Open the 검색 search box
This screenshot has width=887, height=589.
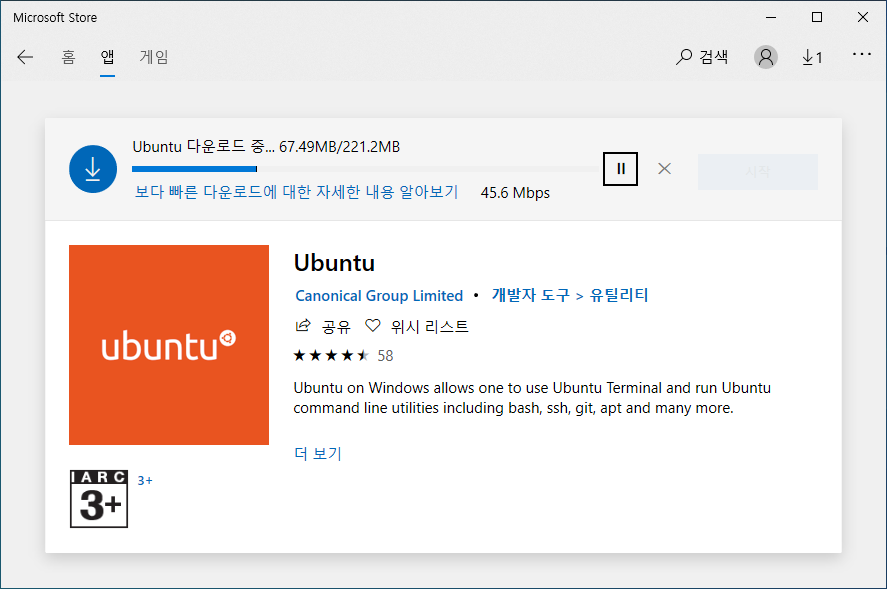[701, 57]
